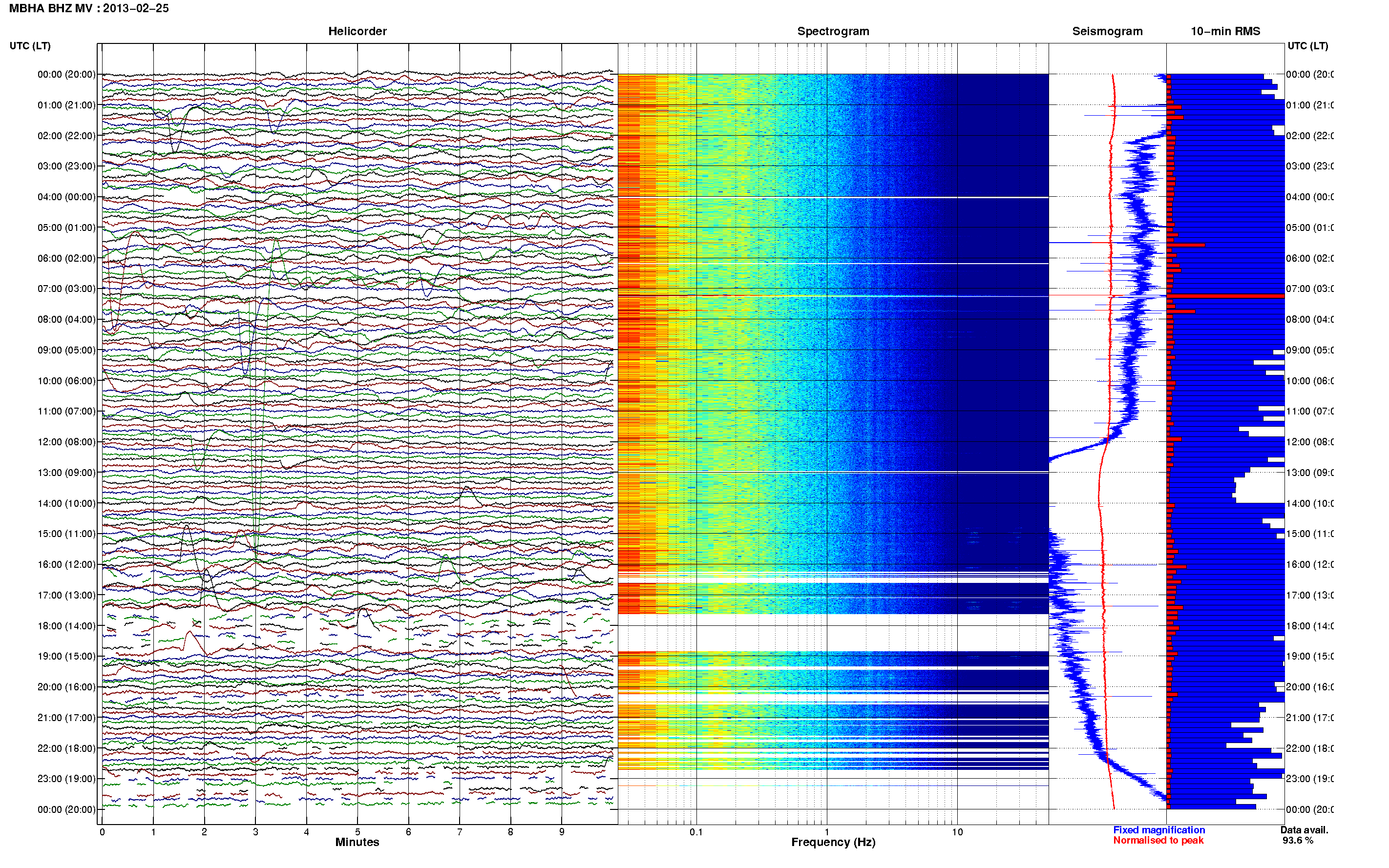Click the white spectrogram data gap at 18:00
The height and width of the screenshot is (868, 1389).
coord(833,632)
